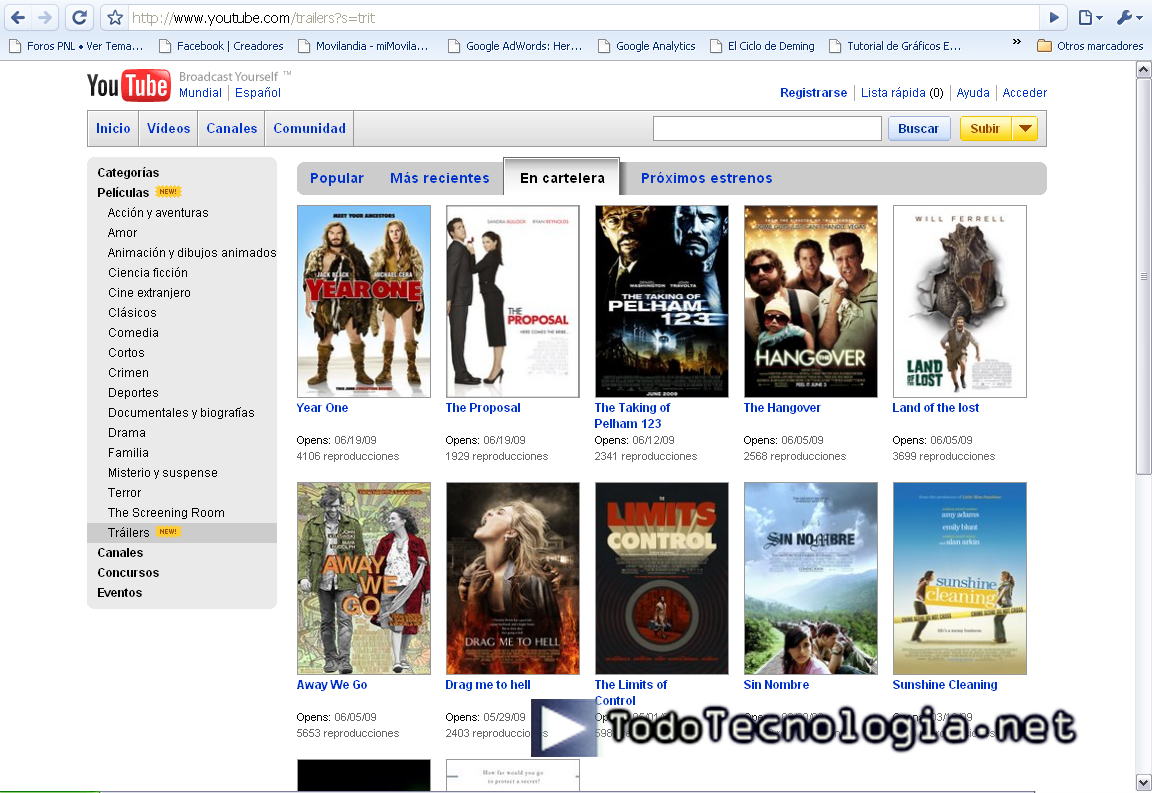Select the En cartelera tab

coord(562,178)
